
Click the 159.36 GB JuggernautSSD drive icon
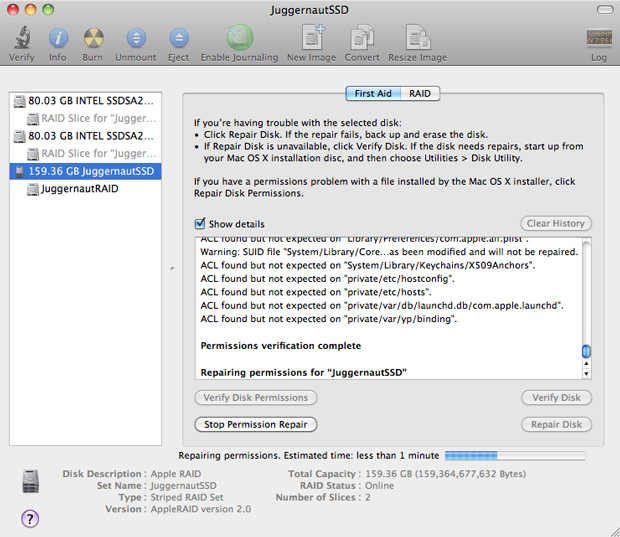(20, 172)
